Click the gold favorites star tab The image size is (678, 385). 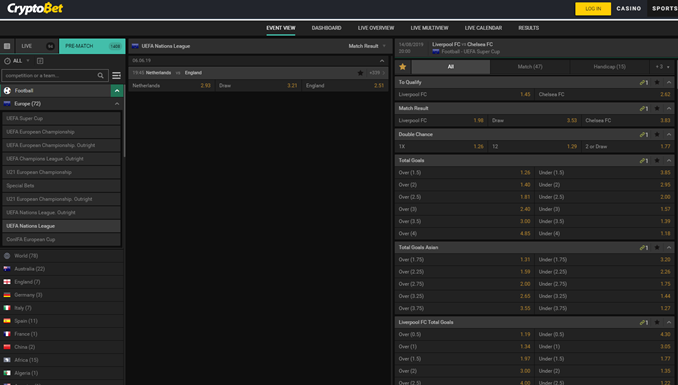coord(403,67)
